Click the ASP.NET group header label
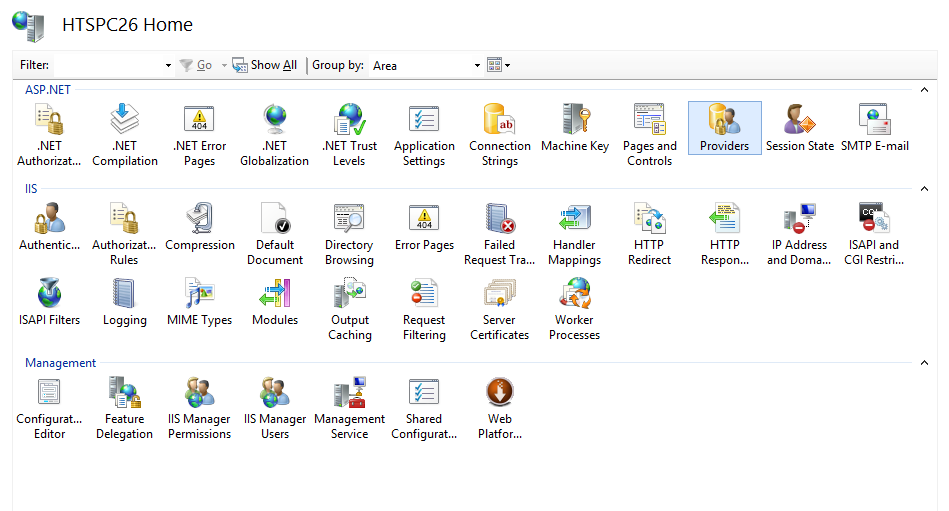 click(x=48, y=90)
